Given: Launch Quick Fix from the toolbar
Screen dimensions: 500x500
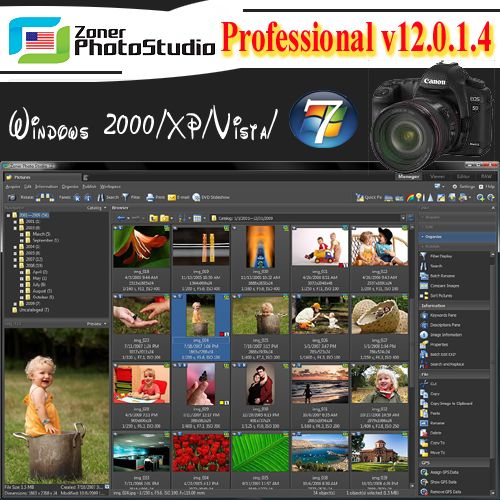Looking at the screenshot, I should [368, 197].
